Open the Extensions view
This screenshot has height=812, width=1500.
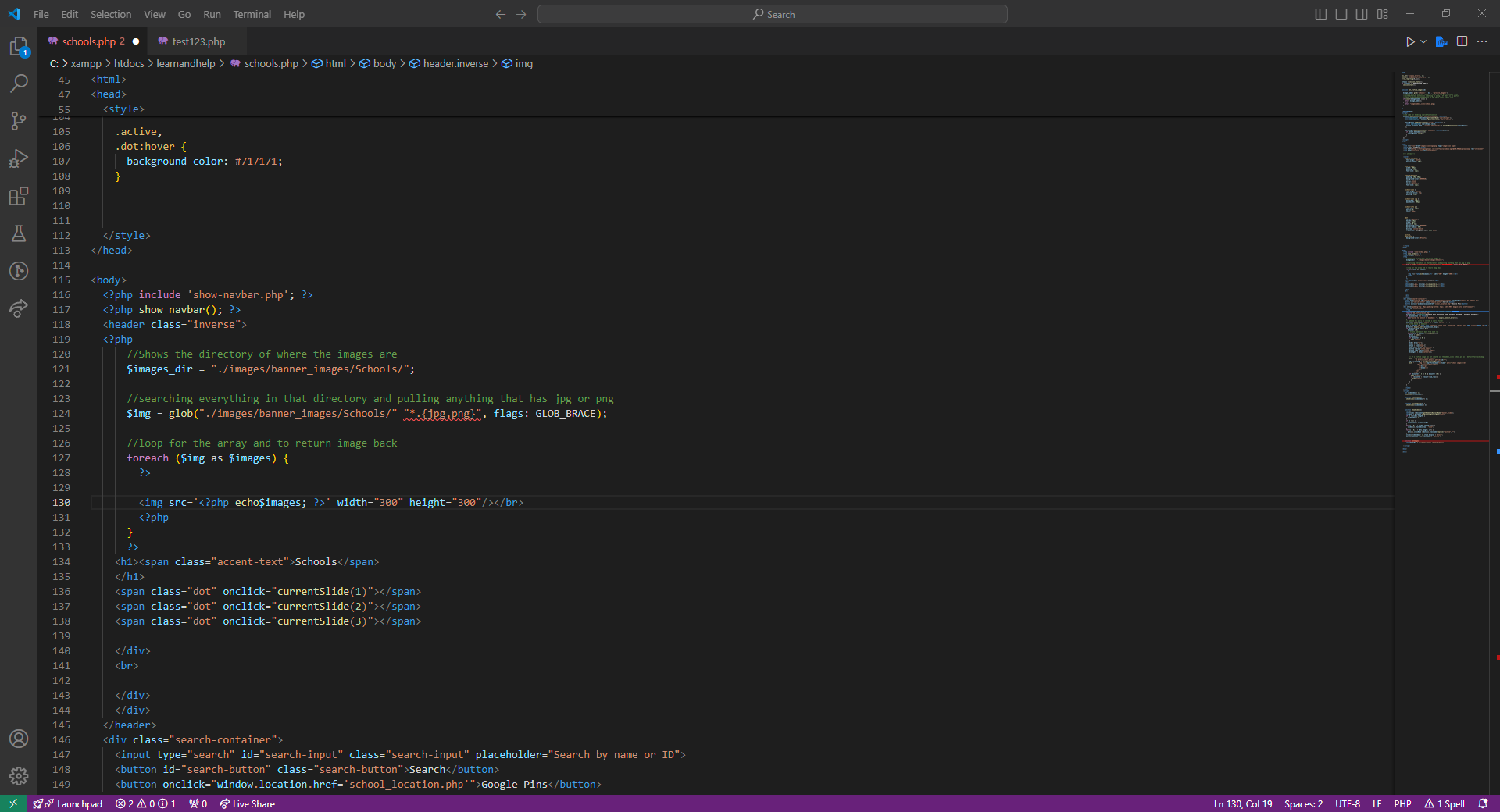[x=19, y=196]
